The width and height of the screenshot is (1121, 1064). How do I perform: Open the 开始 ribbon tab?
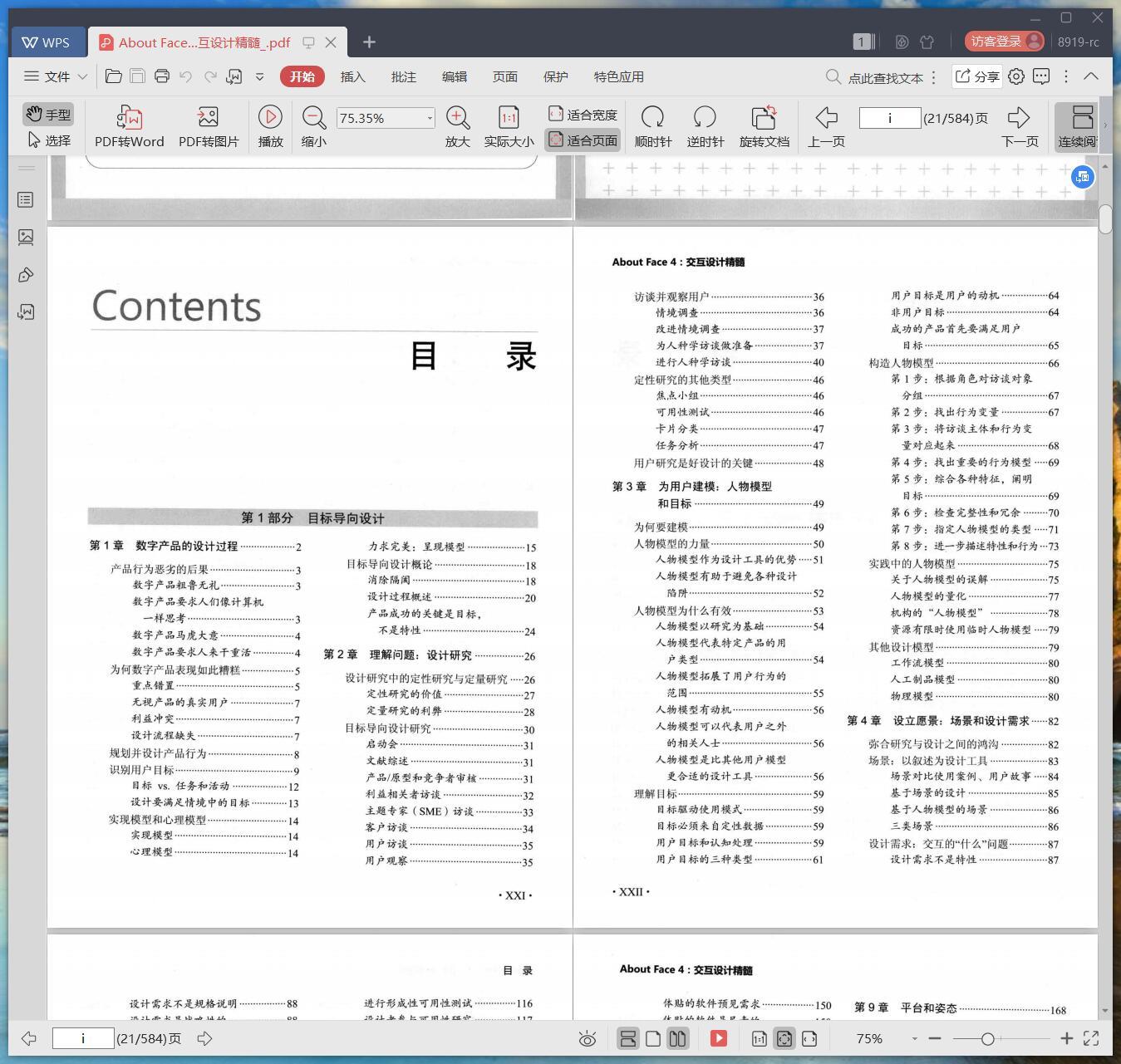302,76
